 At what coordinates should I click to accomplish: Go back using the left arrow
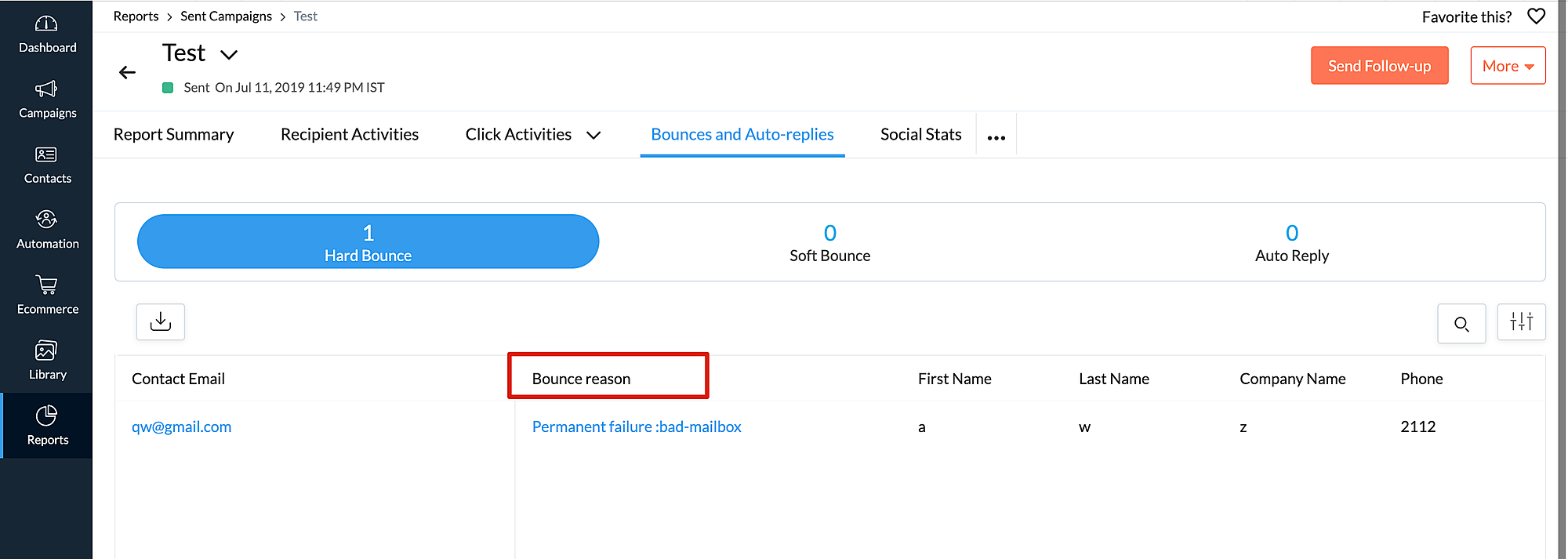click(128, 72)
